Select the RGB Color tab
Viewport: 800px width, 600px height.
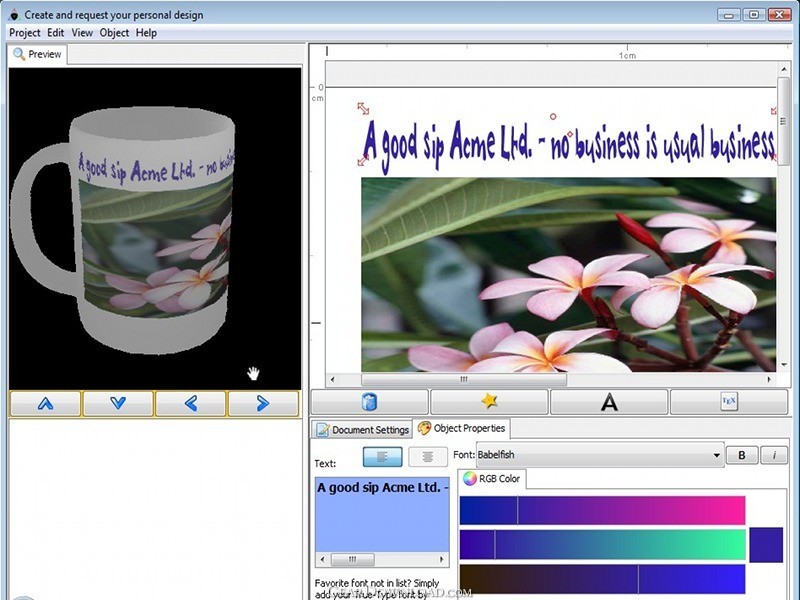(x=491, y=479)
